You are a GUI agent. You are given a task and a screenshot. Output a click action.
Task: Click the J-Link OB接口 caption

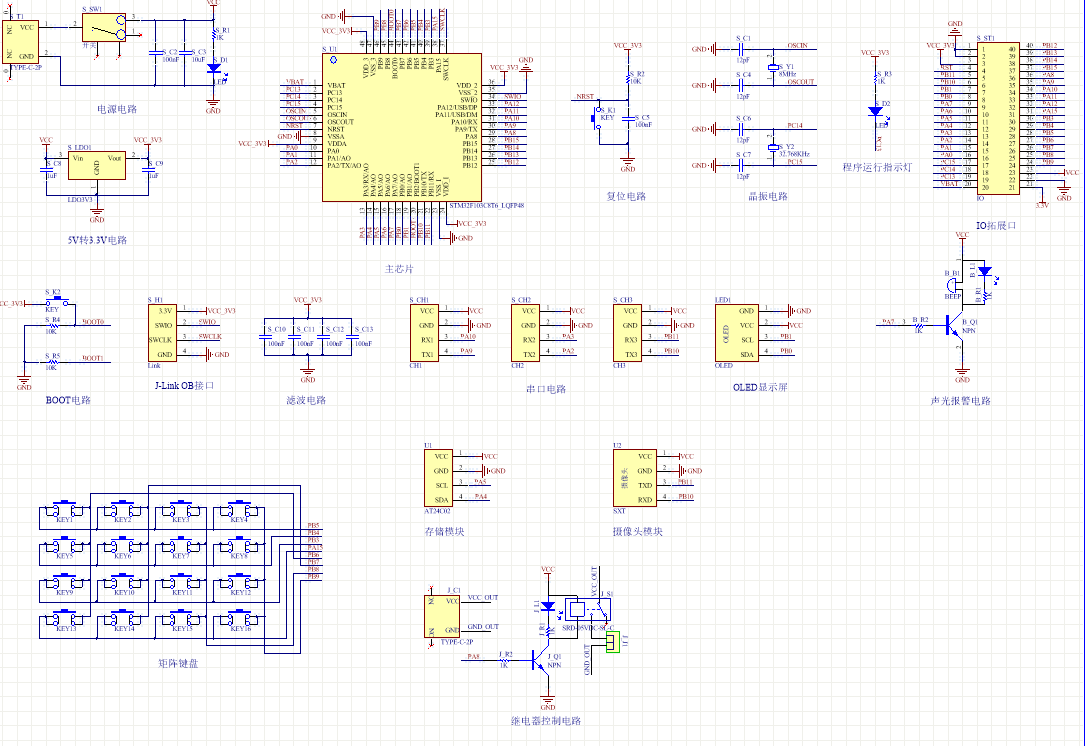point(184,385)
